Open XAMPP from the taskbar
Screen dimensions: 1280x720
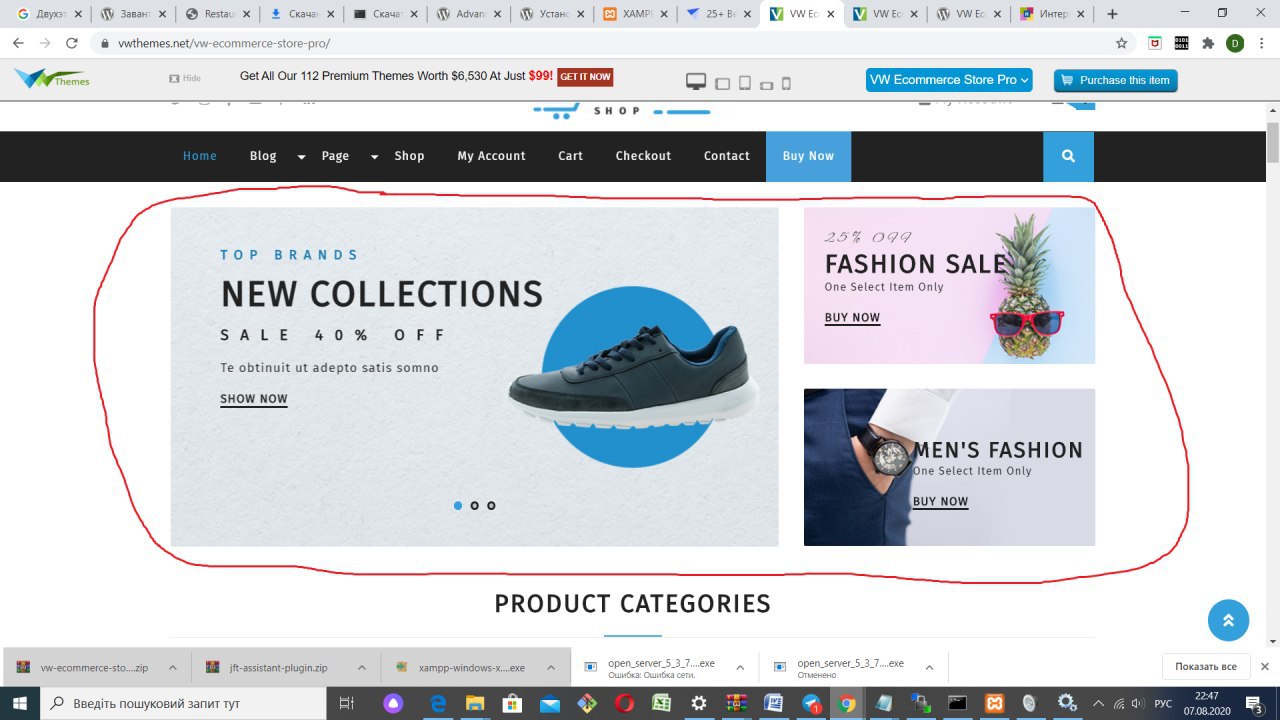tap(995, 703)
